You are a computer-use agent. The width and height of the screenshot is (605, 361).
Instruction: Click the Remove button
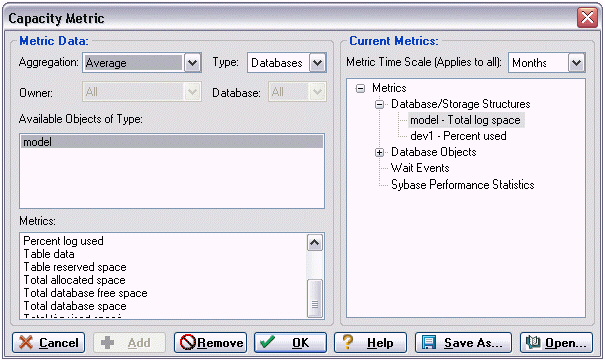(x=211, y=342)
